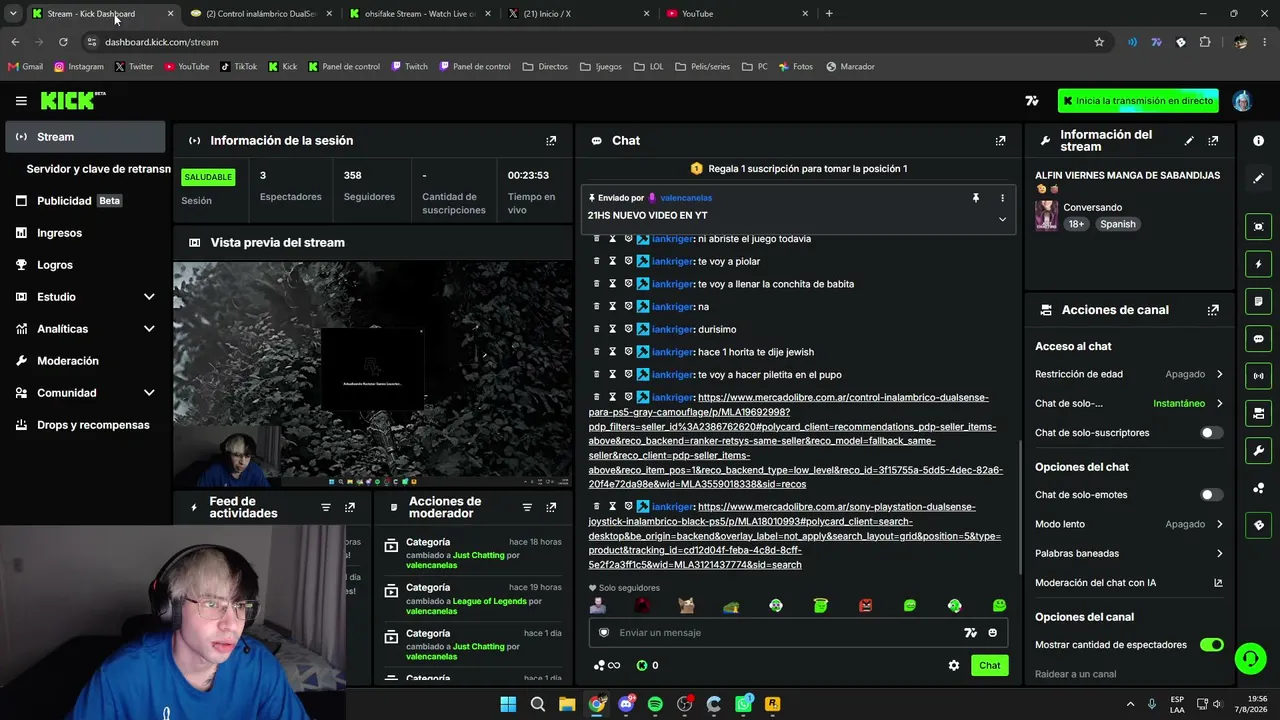Expand the Comunidad sidebar section

tap(149, 393)
